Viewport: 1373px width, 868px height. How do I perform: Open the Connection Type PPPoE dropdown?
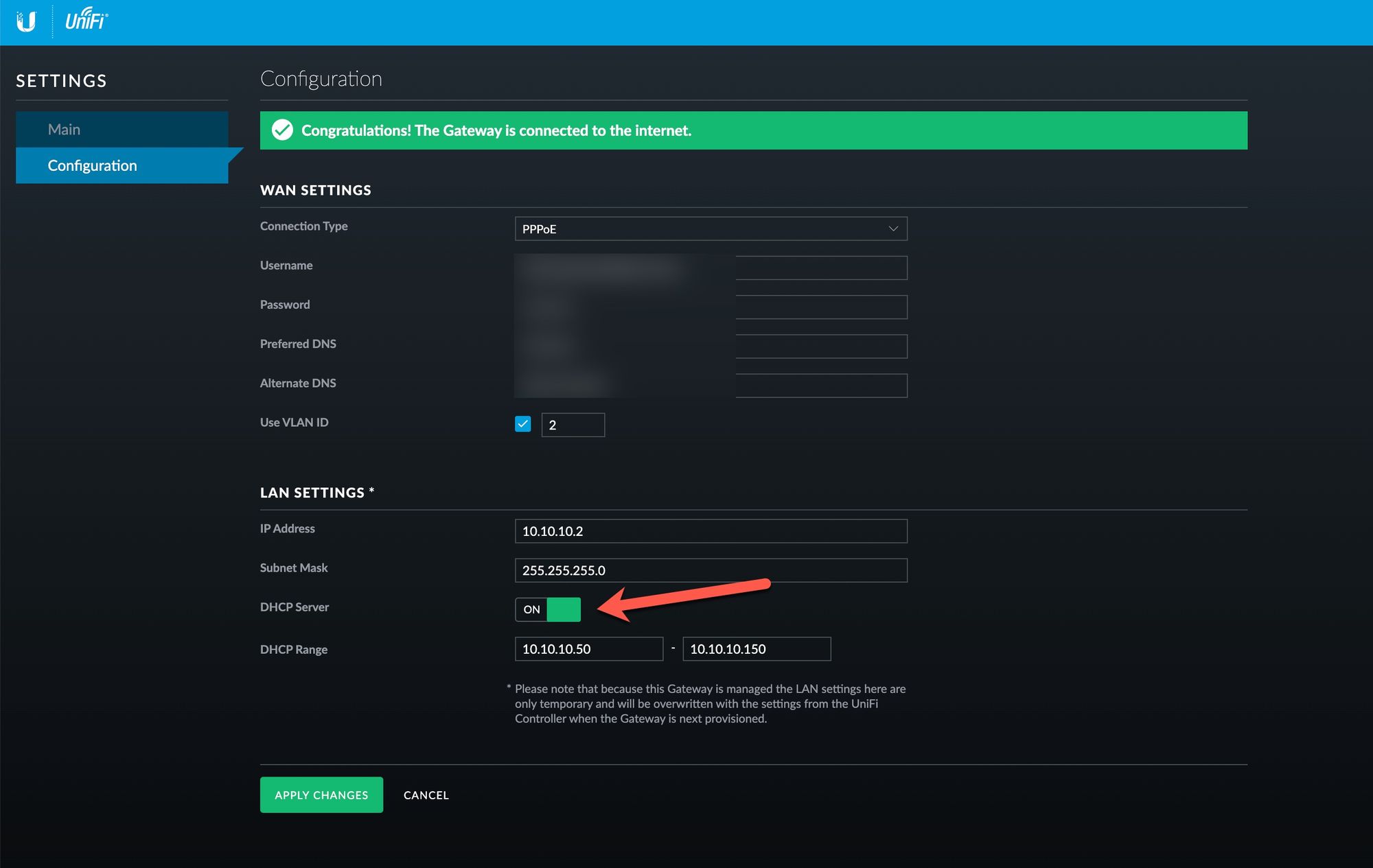[710, 228]
